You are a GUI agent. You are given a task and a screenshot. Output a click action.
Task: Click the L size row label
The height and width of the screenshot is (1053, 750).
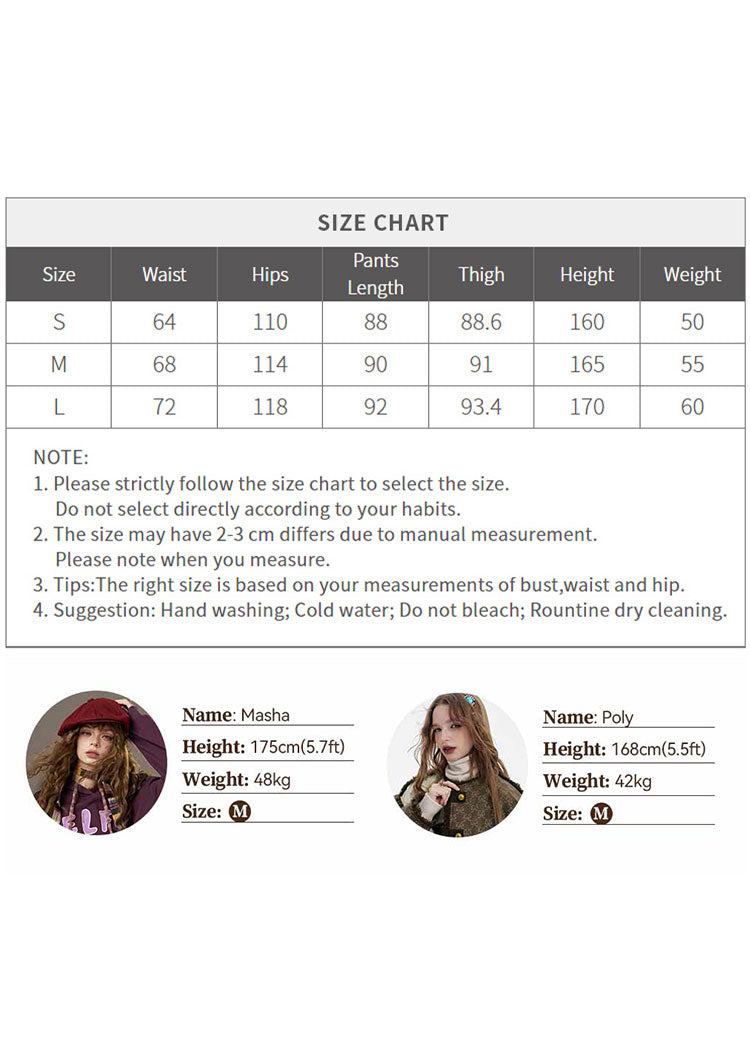(59, 407)
